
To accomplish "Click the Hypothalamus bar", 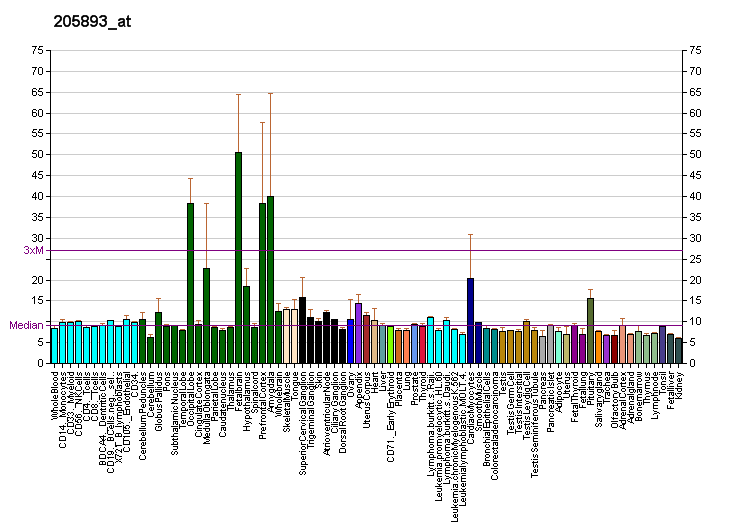I will pos(246,324).
